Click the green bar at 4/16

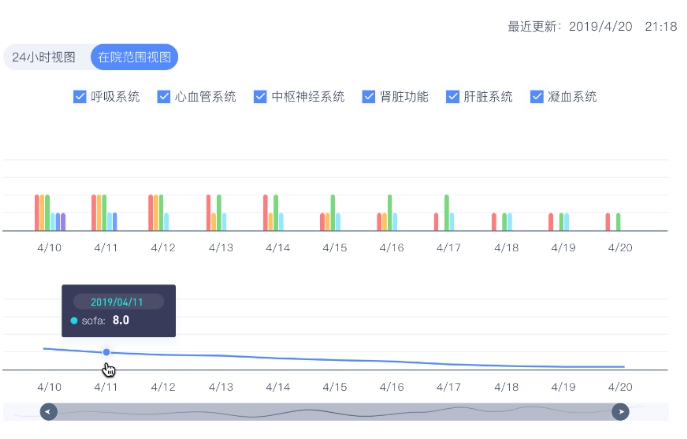(x=390, y=213)
